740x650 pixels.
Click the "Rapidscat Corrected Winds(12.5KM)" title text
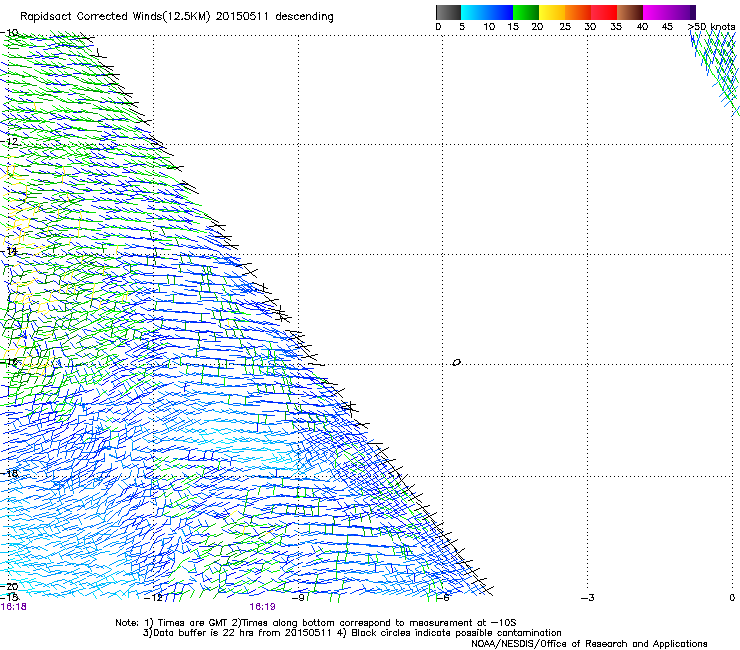(x=115, y=17)
